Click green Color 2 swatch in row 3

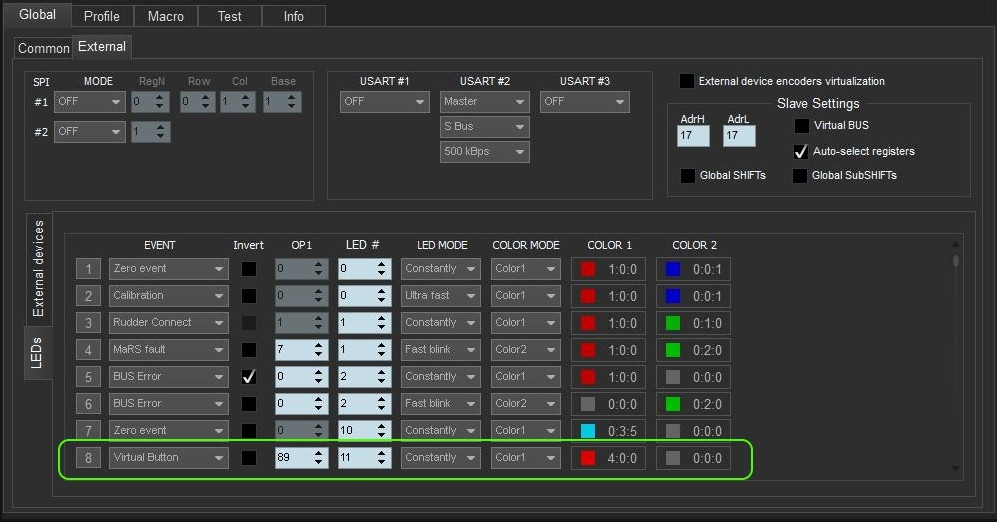673,323
